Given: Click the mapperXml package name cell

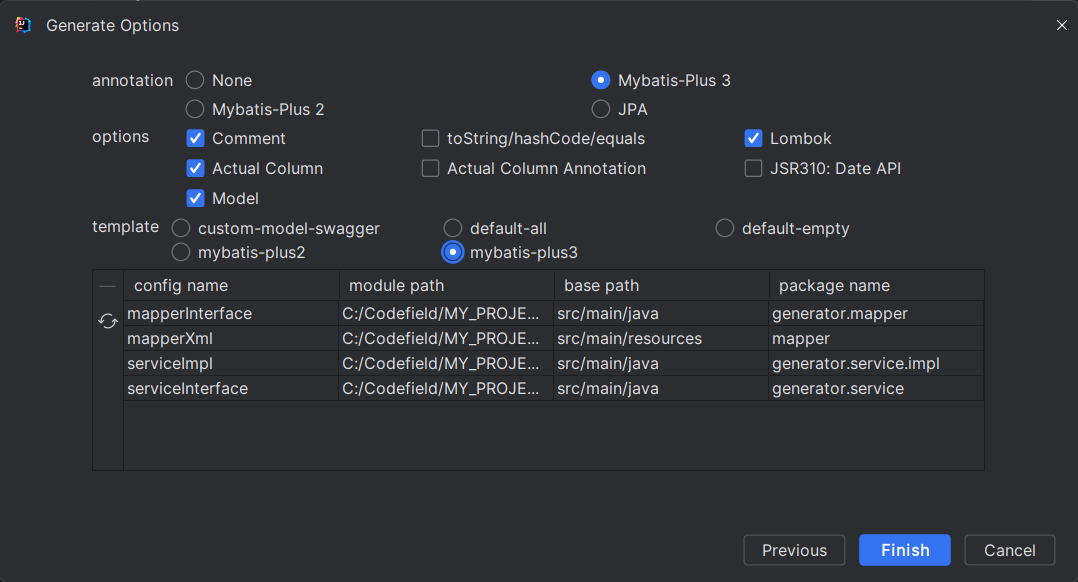Looking at the screenshot, I should click(x=875, y=339).
